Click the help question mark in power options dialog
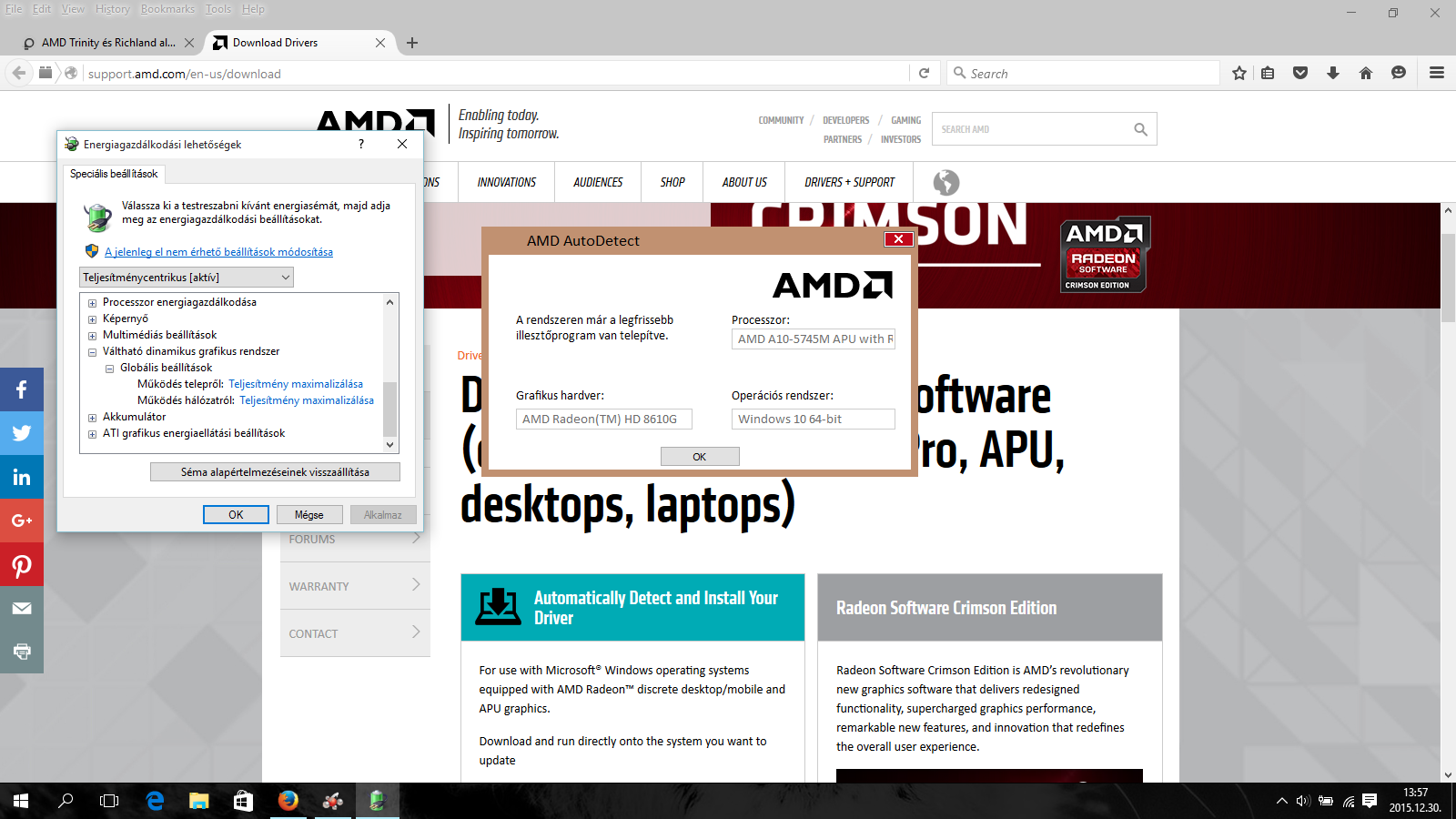The height and width of the screenshot is (819, 1456). pyautogui.click(x=361, y=144)
